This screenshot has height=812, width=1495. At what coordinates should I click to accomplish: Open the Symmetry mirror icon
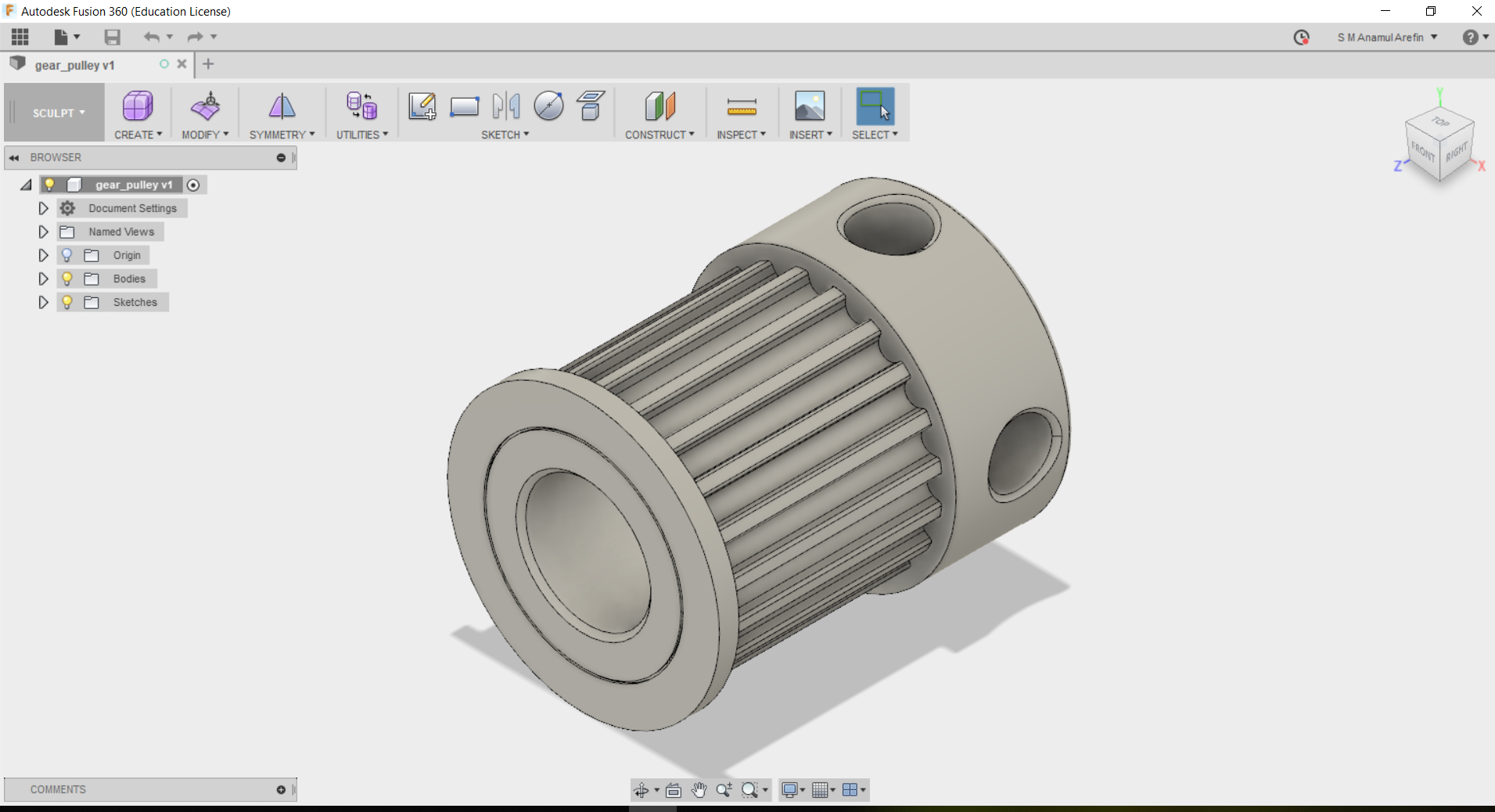click(282, 106)
